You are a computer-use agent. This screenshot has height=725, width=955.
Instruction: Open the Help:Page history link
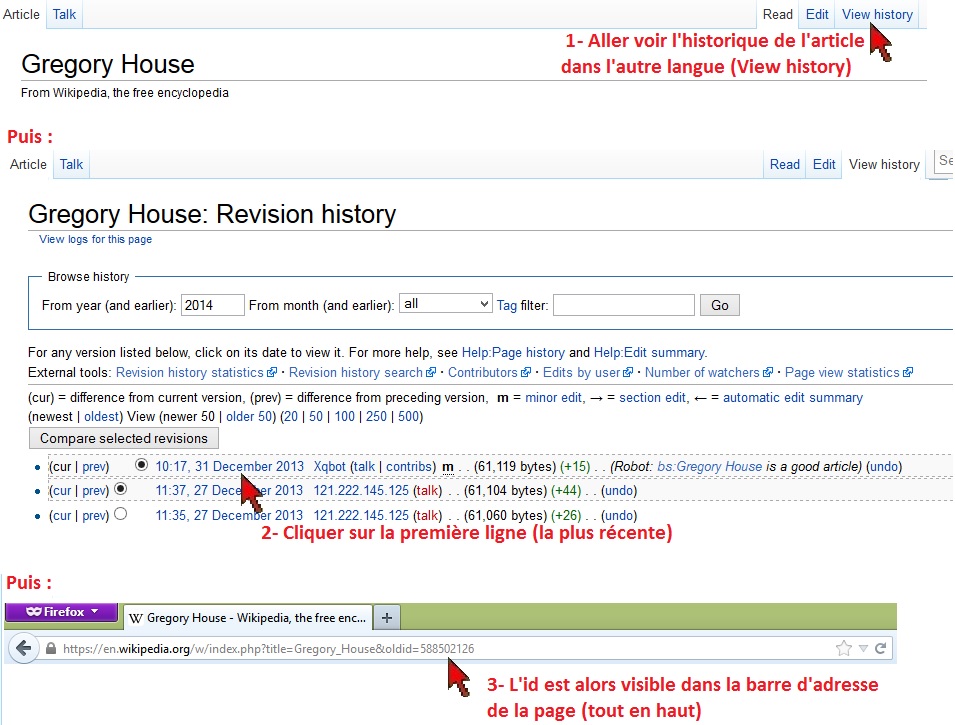point(513,352)
